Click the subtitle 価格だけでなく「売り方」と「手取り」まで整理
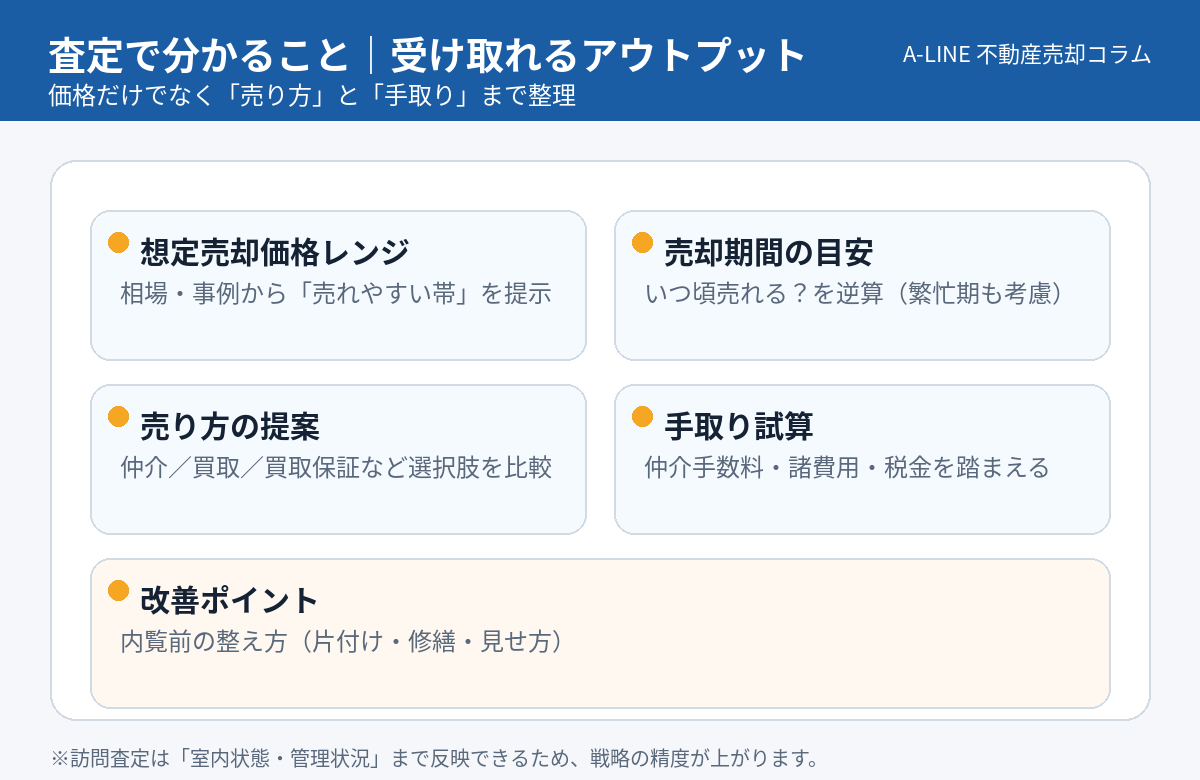 [312, 97]
